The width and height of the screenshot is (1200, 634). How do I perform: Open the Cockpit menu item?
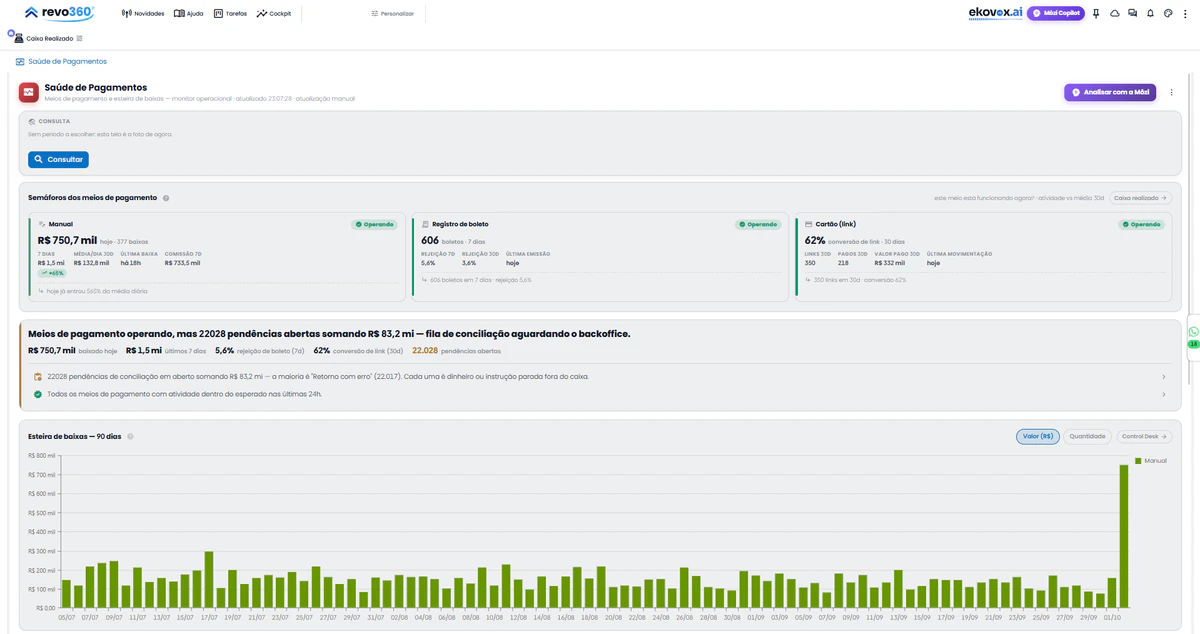tap(274, 14)
